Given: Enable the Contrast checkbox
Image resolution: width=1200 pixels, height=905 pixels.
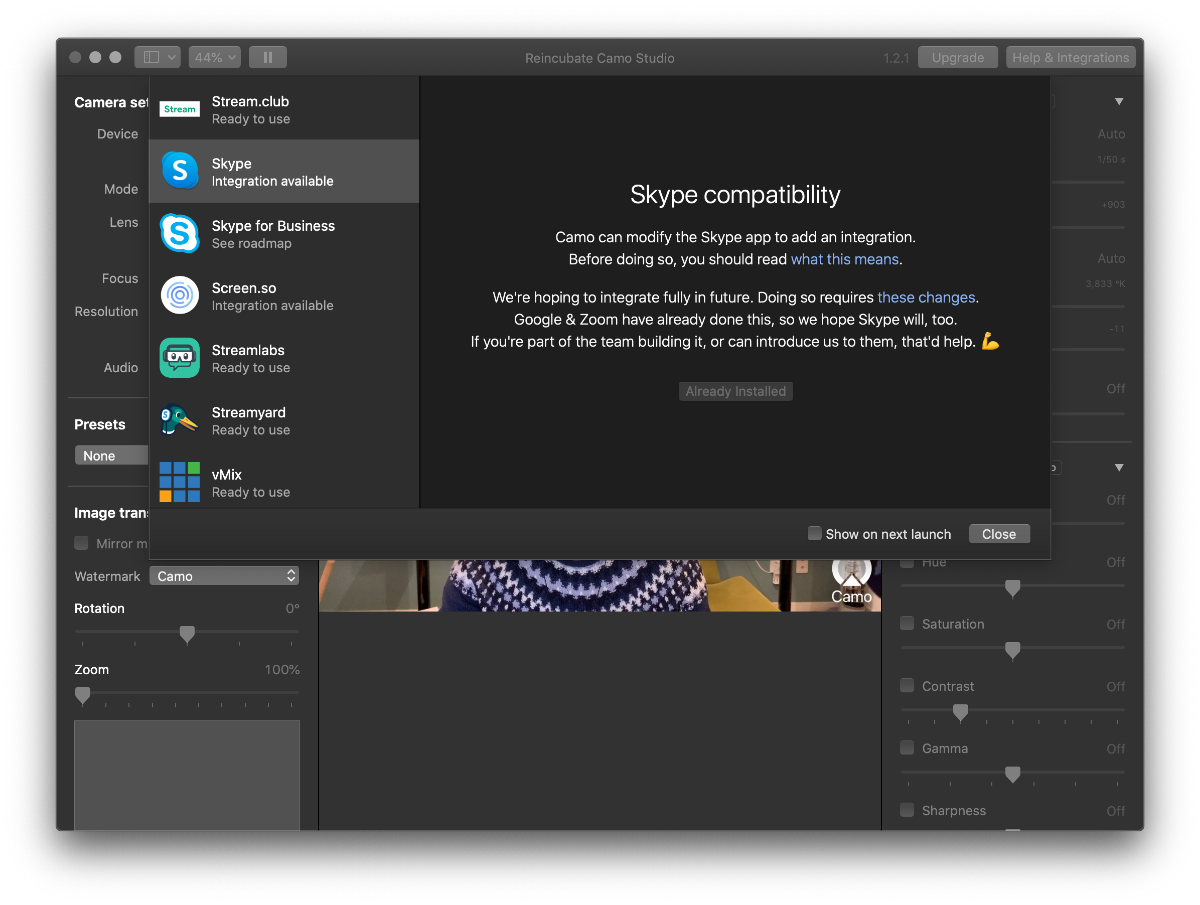Looking at the screenshot, I should click(907, 685).
